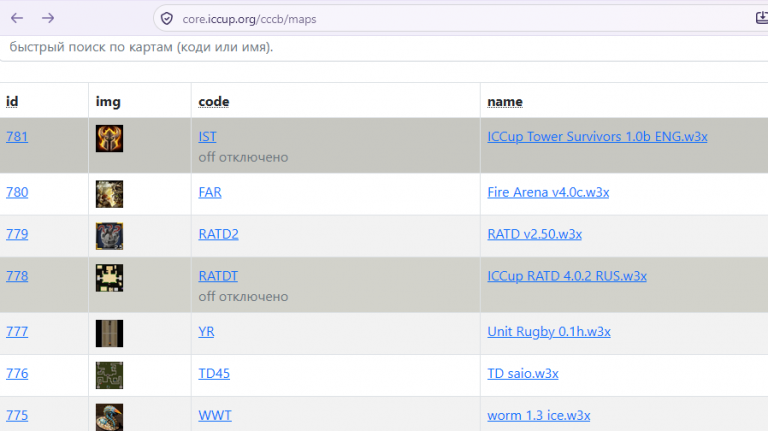Open the YR code link
Image resolution: width=768 pixels, height=431 pixels.
pyautogui.click(x=206, y=332)
